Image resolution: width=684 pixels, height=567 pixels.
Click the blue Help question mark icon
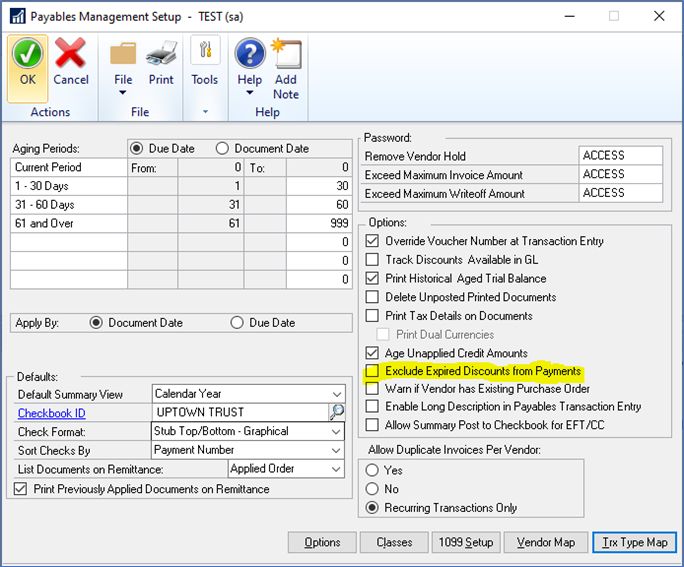click(x=250, y=53)
